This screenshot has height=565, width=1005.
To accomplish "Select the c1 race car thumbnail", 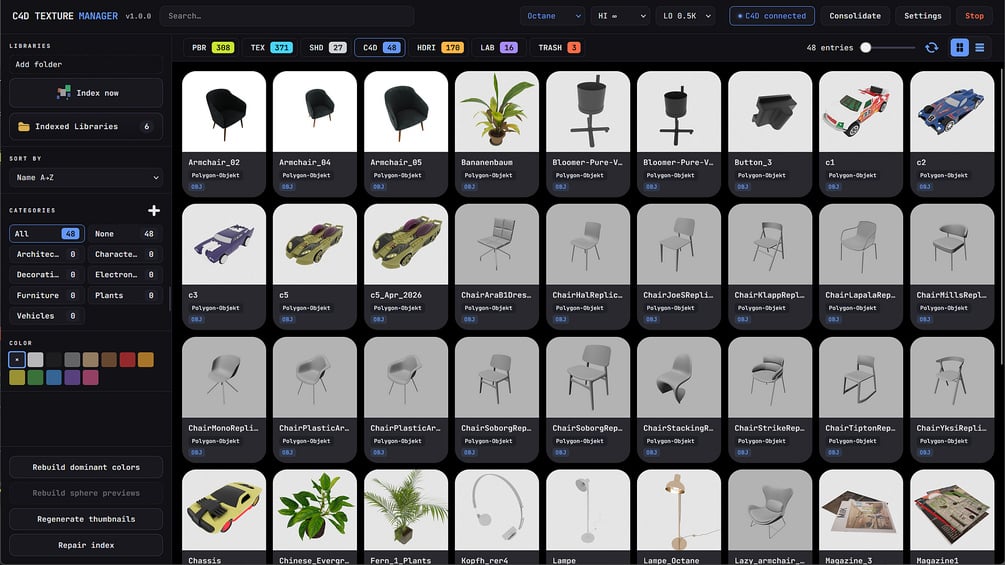I will coord(861,111).
